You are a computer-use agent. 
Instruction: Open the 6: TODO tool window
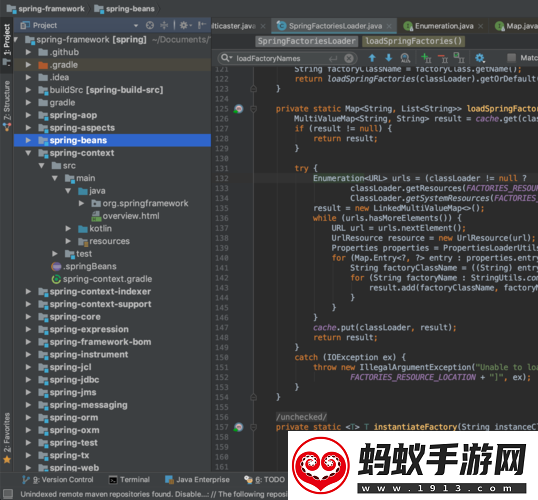(265, 480)
